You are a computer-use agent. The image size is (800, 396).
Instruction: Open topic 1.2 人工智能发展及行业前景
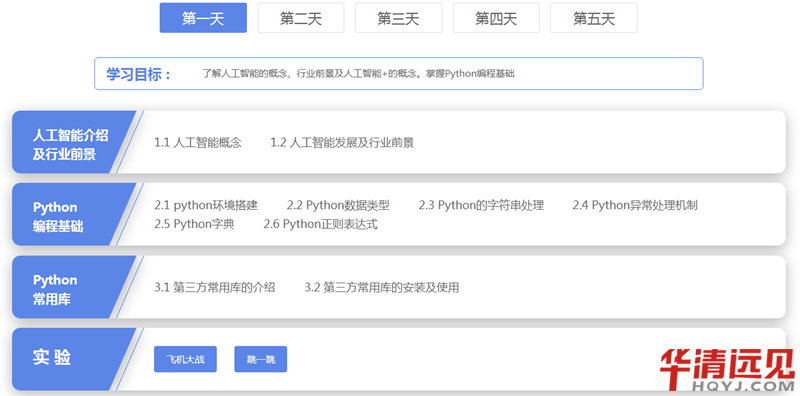point(342,143)
